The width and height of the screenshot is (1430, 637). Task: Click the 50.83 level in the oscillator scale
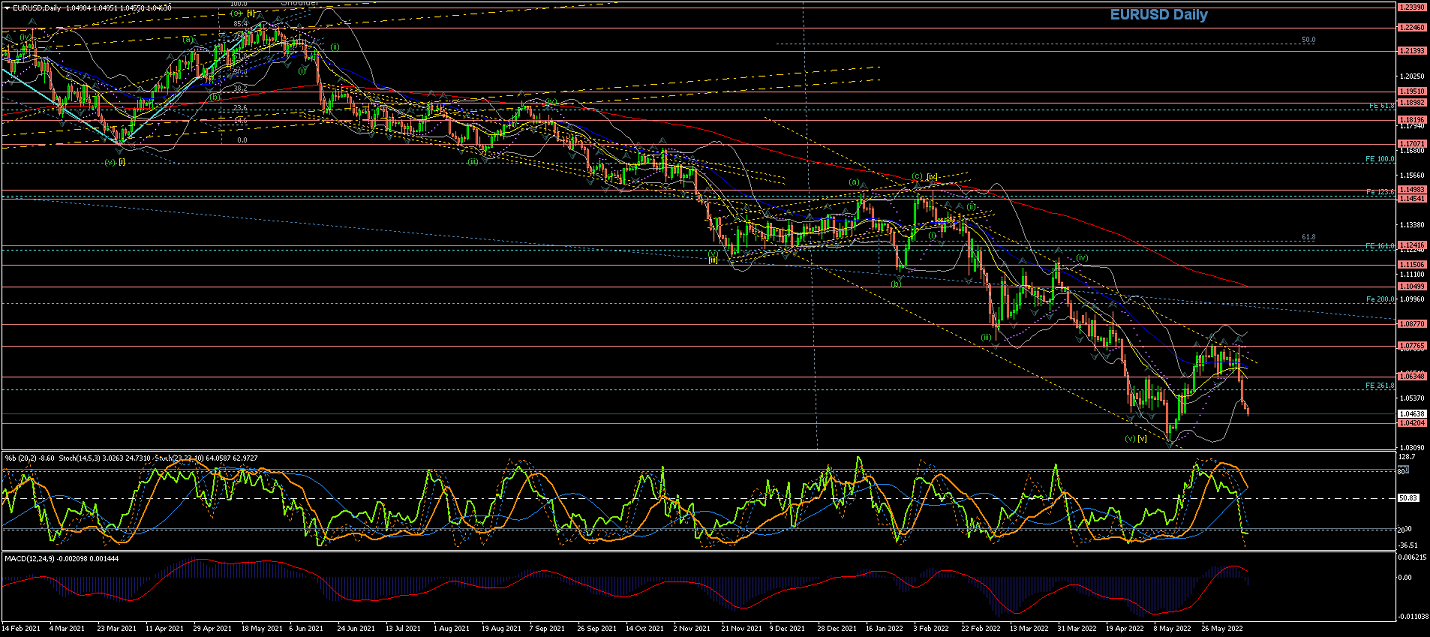(x=1409, y=498)
